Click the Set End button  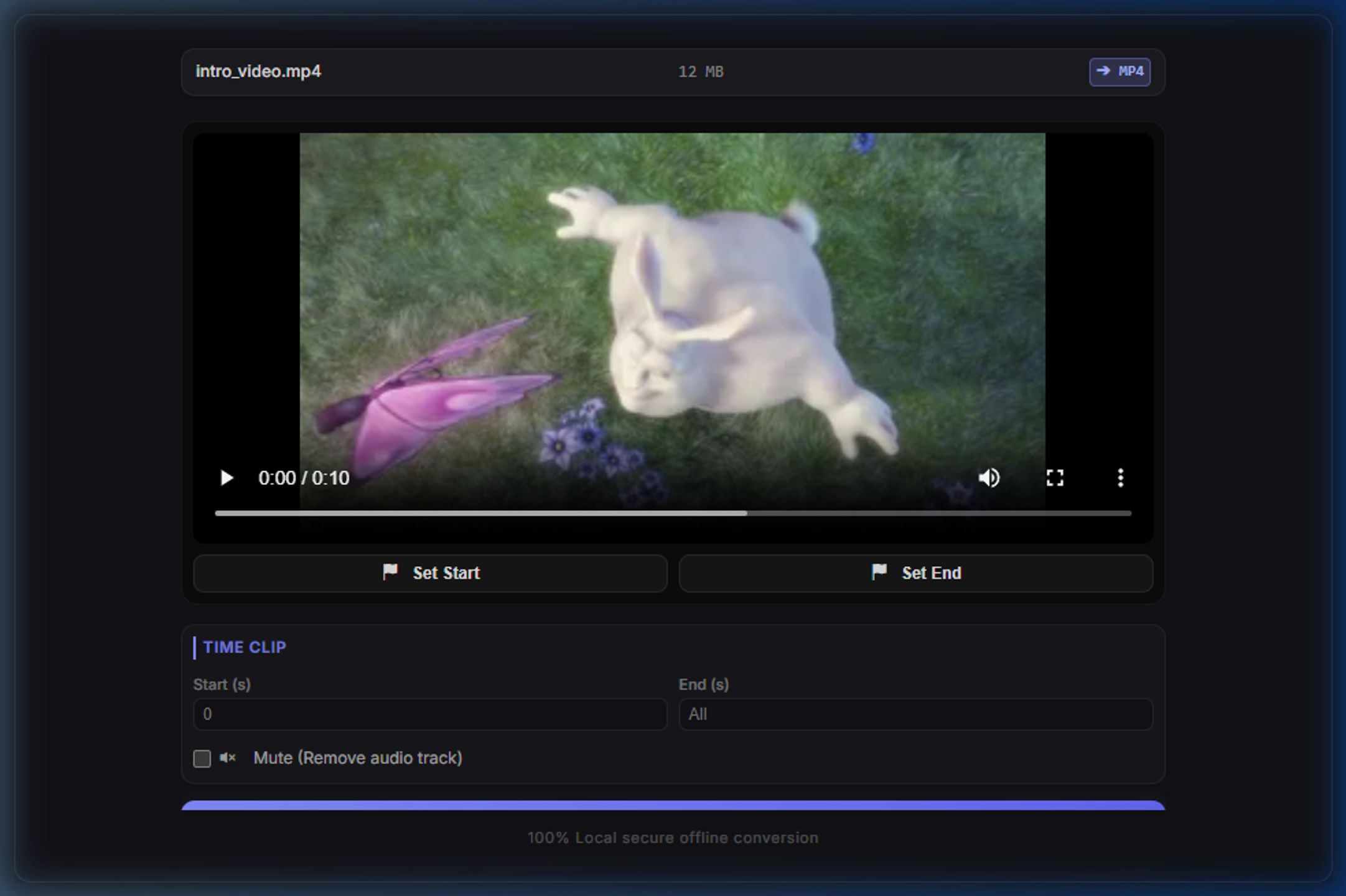point(916,573)
